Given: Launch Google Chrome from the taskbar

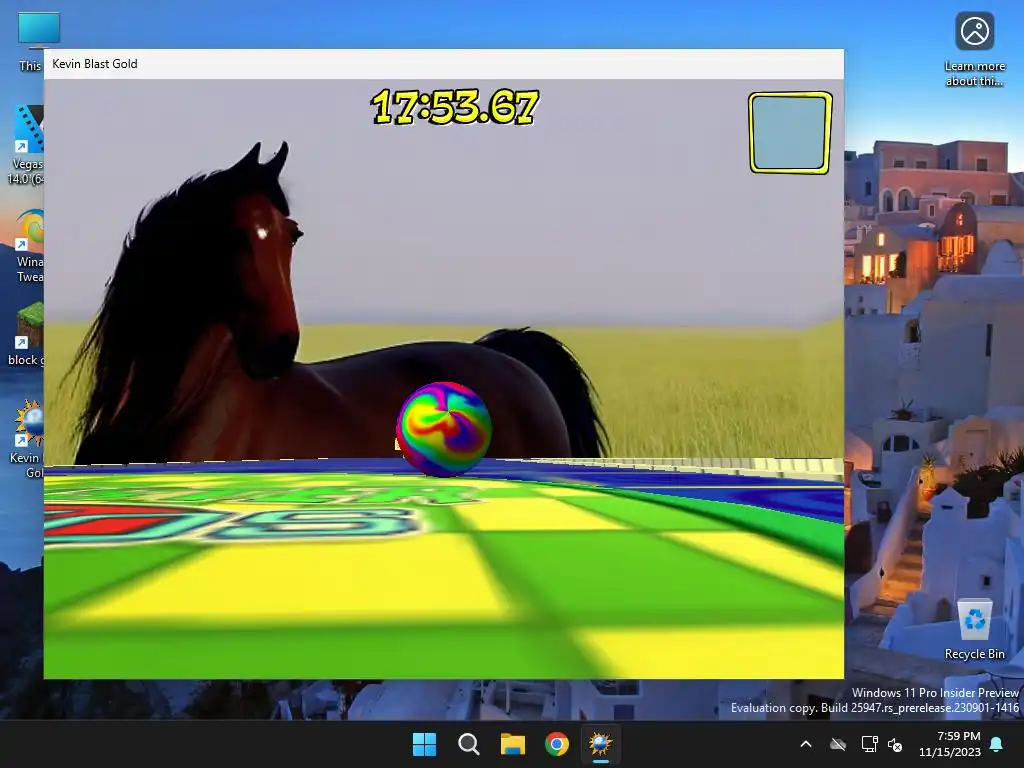Looking at the screenshot, I should 557,744.
